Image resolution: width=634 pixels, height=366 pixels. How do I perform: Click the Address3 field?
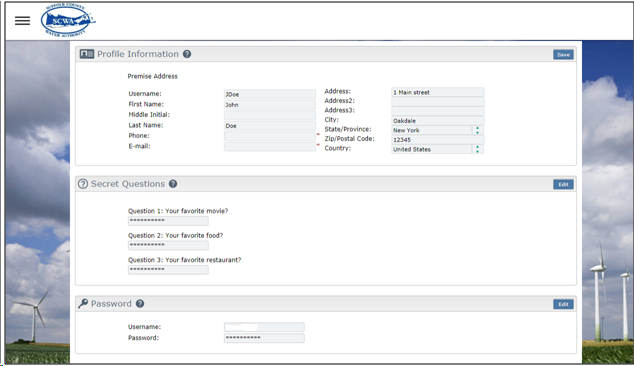[x=437, y=111]
